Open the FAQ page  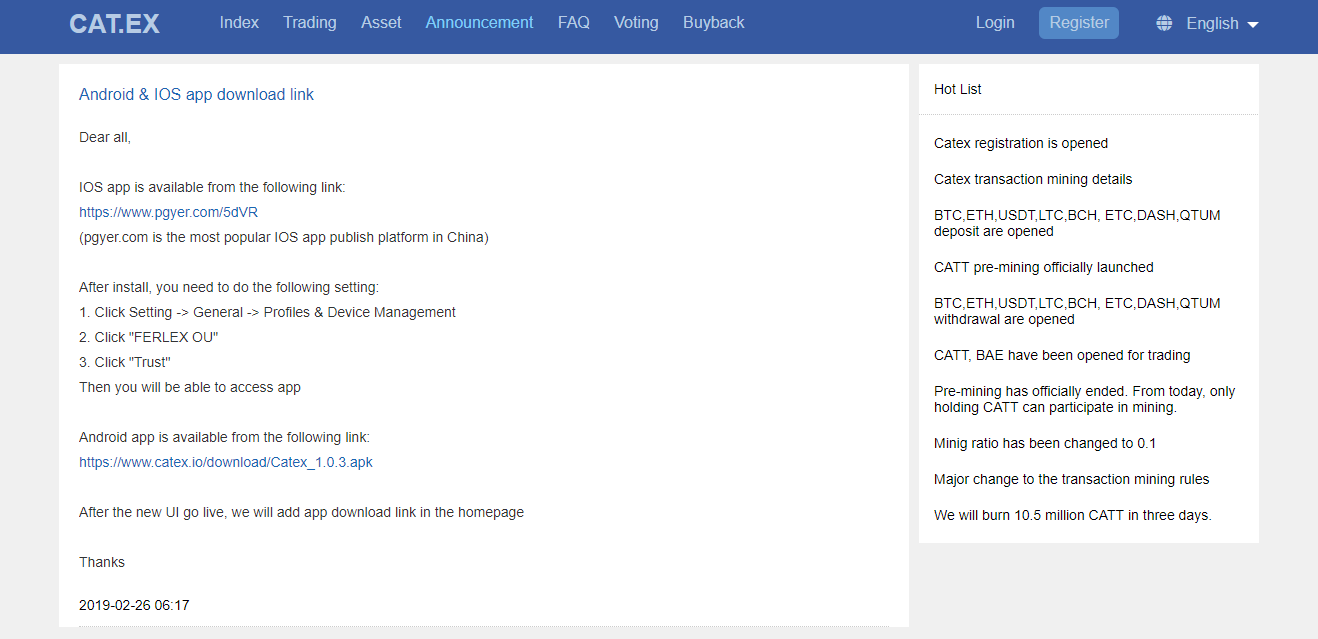point(574,22)
